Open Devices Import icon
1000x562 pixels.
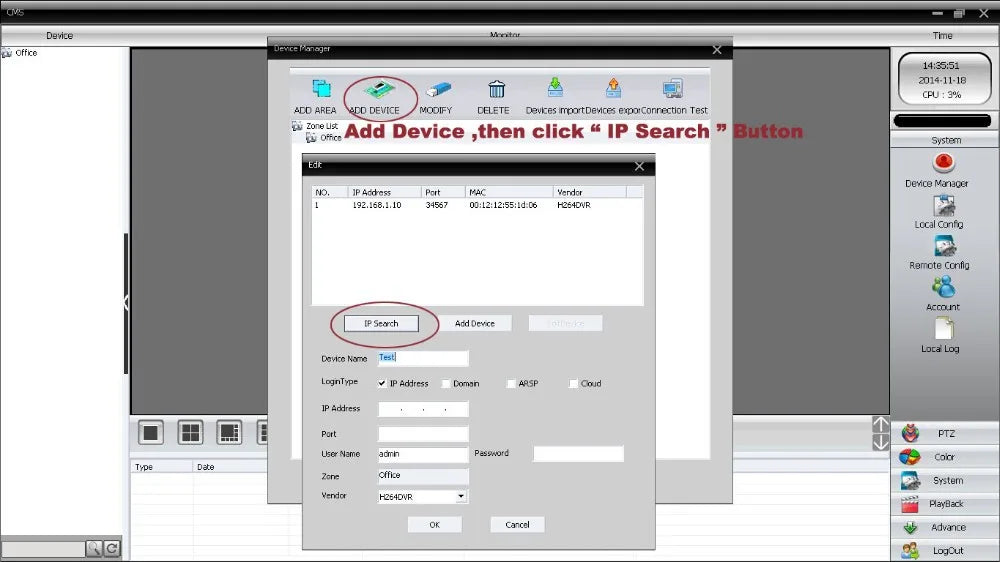point(554,90)
